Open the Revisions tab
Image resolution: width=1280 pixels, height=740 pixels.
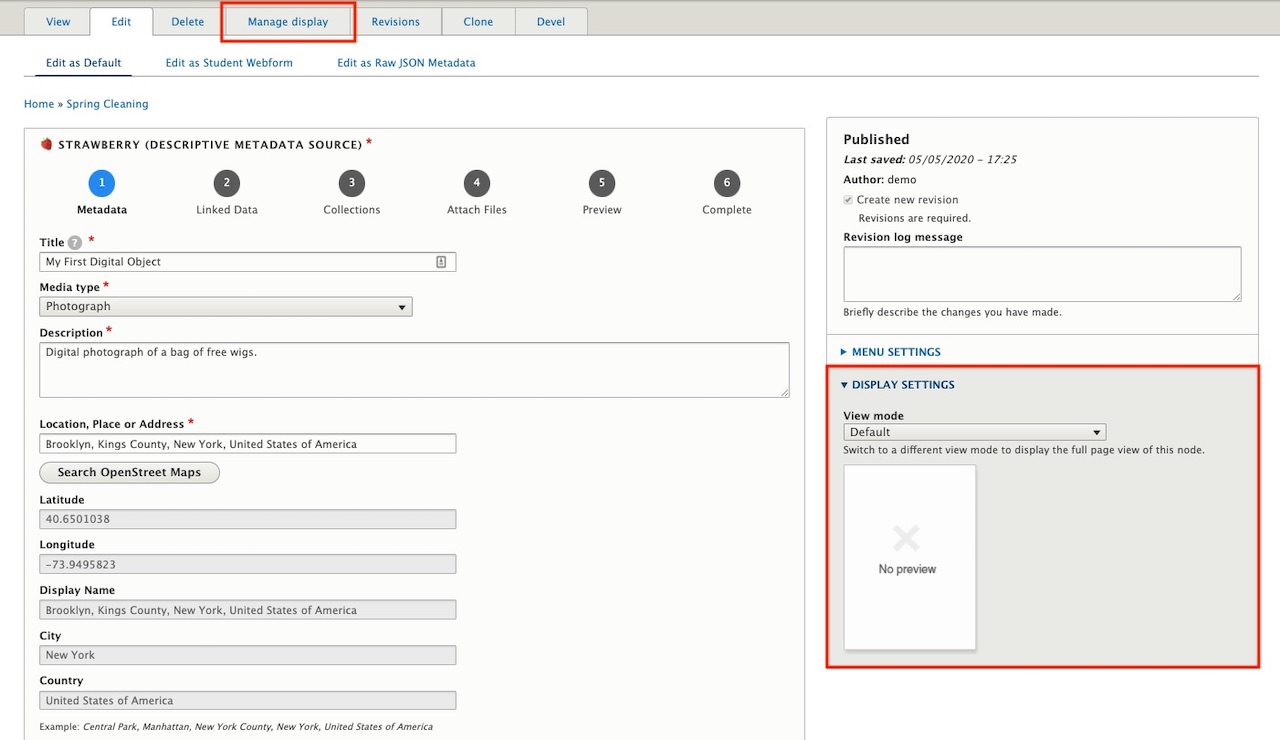(395, 22)
